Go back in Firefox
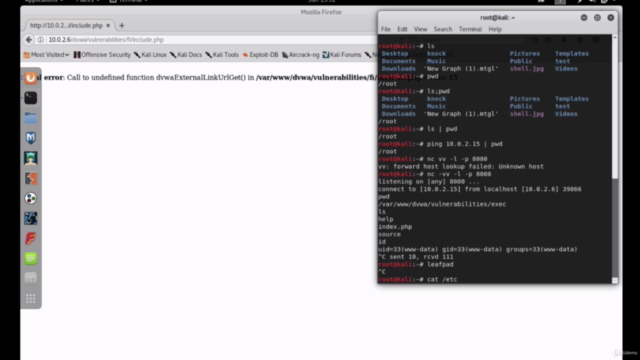640x360 pixels. pos(29,40)
